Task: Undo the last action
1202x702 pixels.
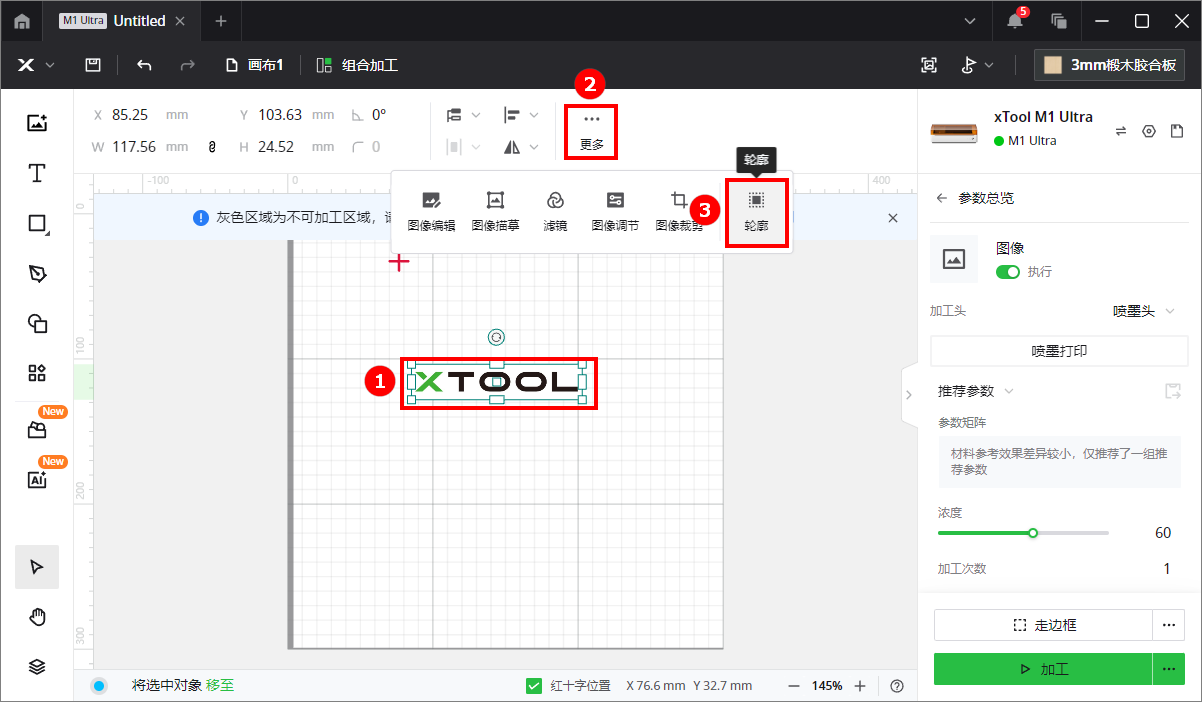Action: coord(144,65)
